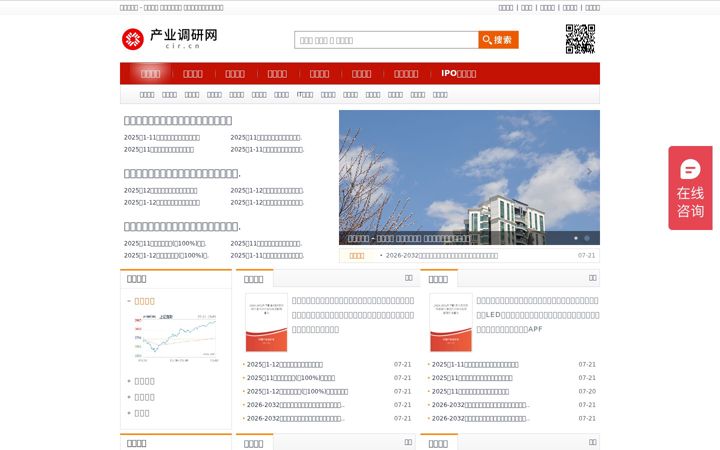The height and width of the screenshot is (450, 720).
Task: Open the 2025年11 (100%) report dated 07-21
Action: [291, 378]
